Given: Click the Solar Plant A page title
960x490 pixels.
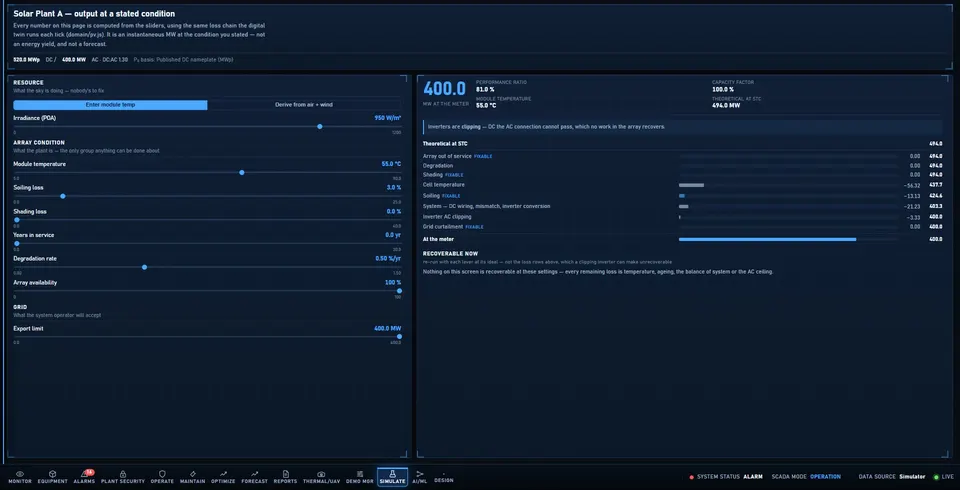Looking at the screenshot, I should (x=94, y=13).
